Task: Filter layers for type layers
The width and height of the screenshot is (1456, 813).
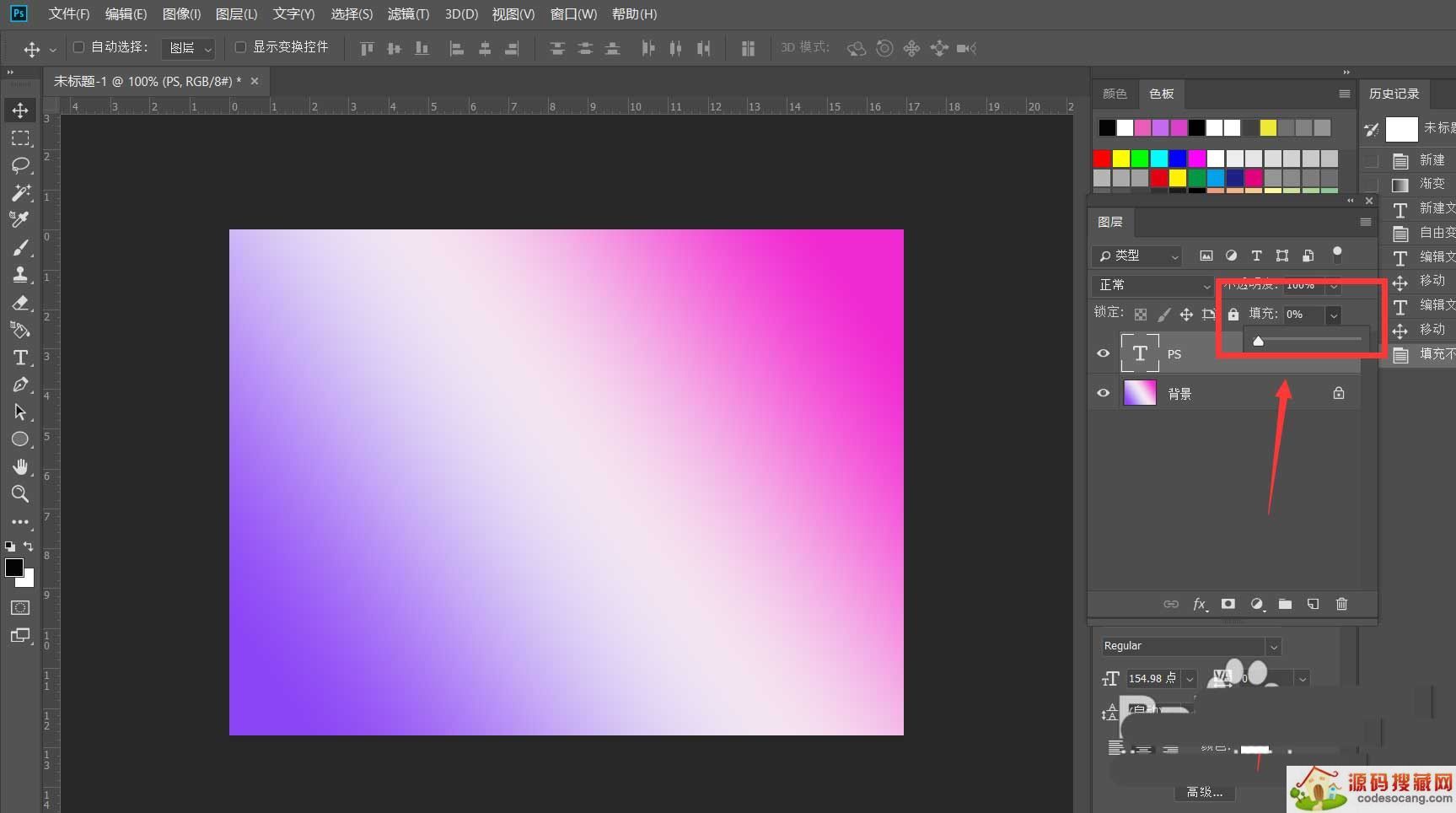Action: (x=1256, y=256)
